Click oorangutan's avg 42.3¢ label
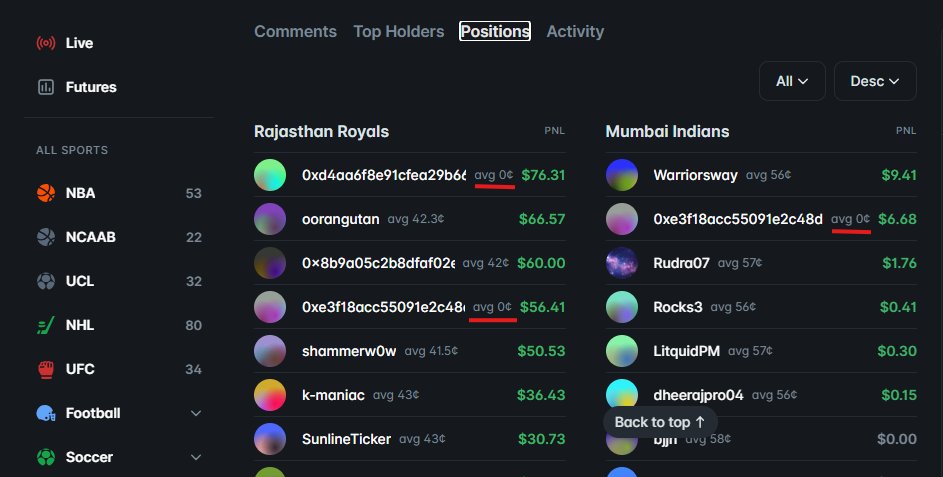This screenshot has height=477, width=943. [416, 219]
